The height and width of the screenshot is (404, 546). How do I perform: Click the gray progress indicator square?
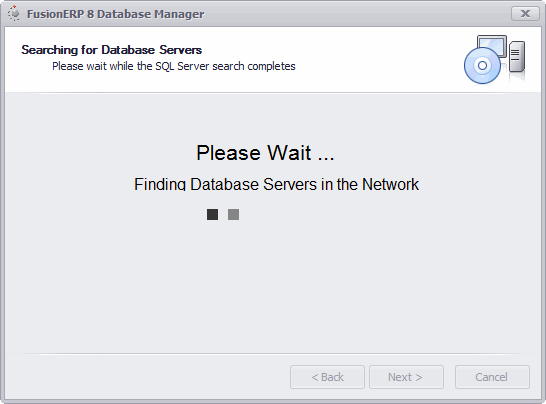tap(233, 214)
